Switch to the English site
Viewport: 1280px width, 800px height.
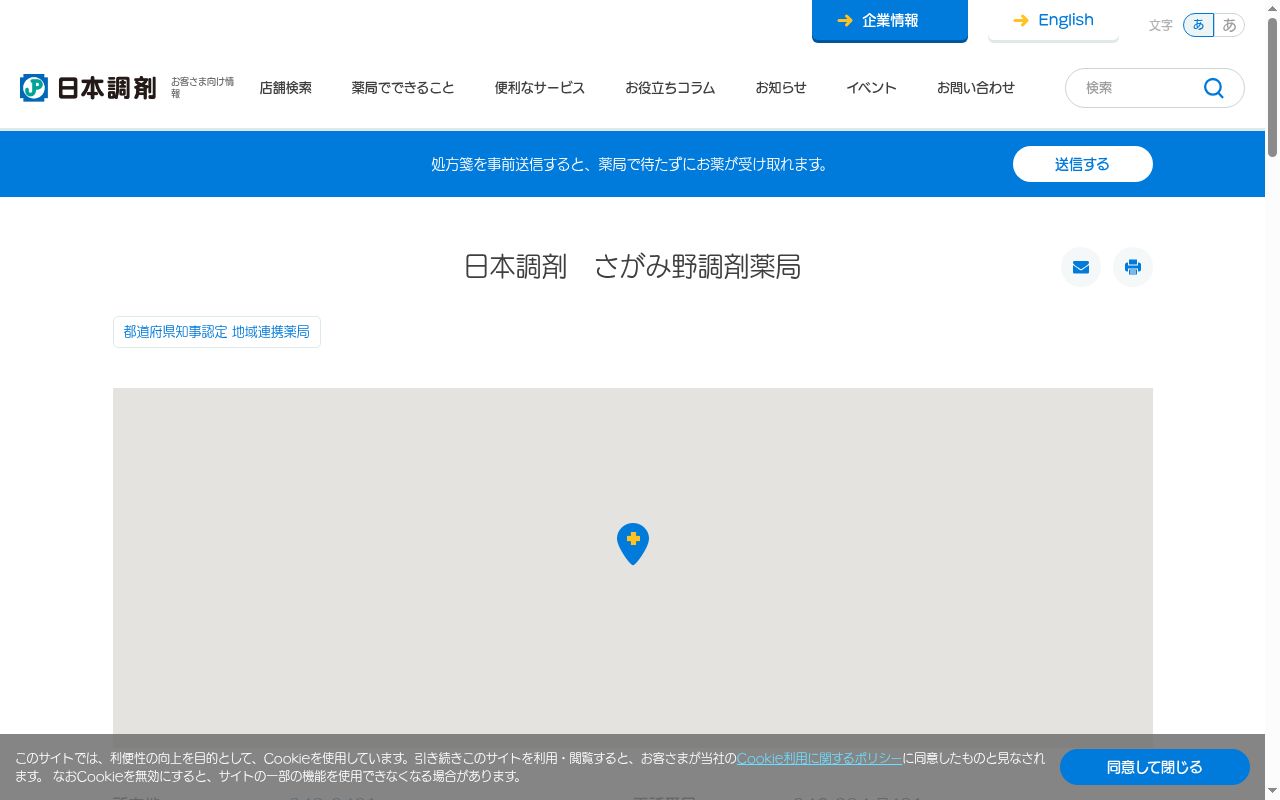tap(1053, 20)
